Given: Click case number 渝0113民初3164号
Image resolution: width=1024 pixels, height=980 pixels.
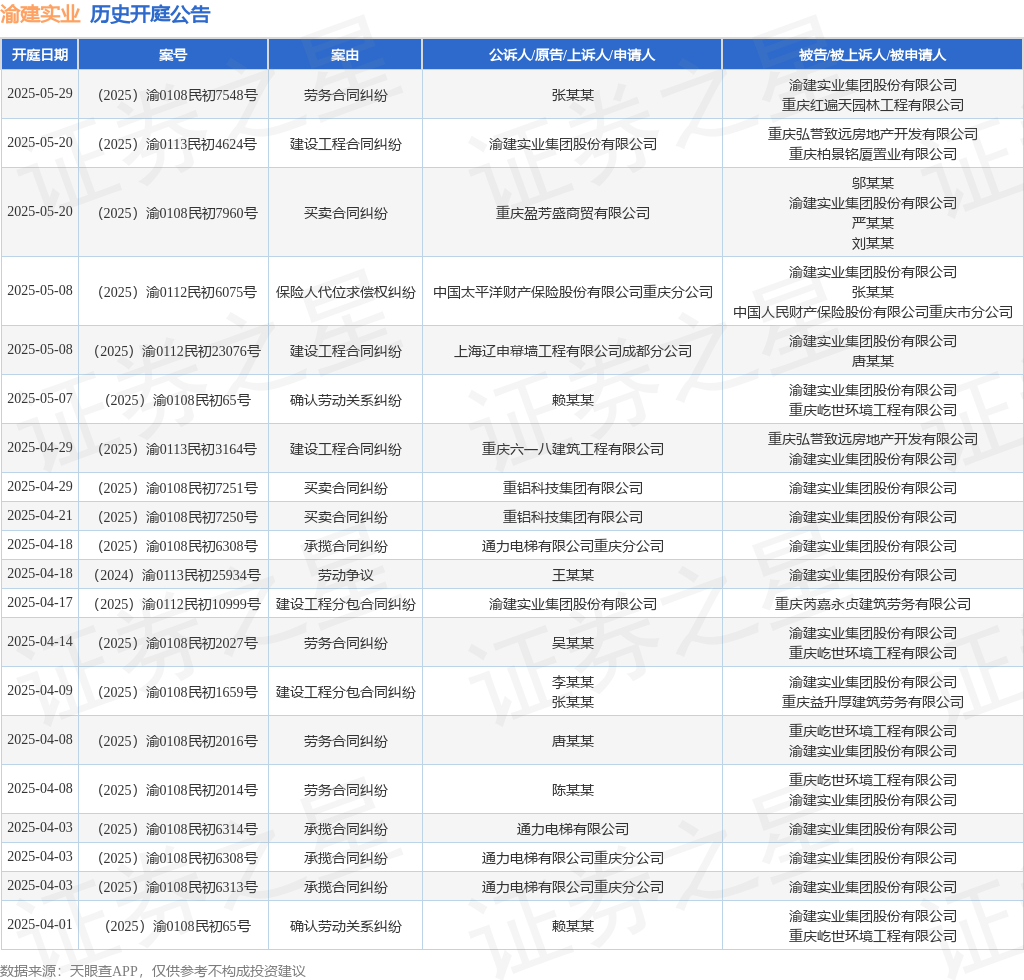Looking at the screenshot, I should pos(178,449).
